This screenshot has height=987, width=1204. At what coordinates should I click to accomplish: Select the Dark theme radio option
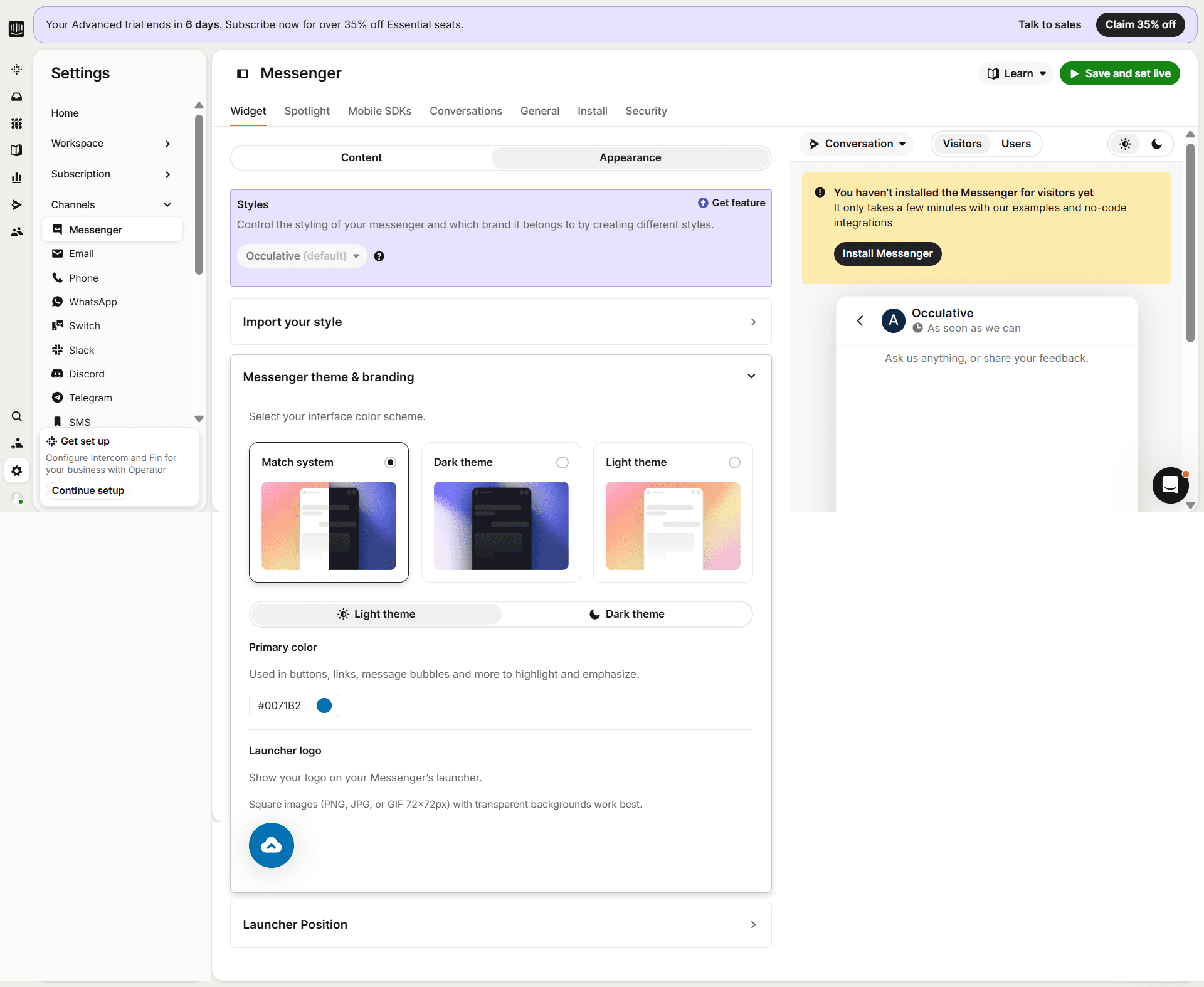pos(562,462)
